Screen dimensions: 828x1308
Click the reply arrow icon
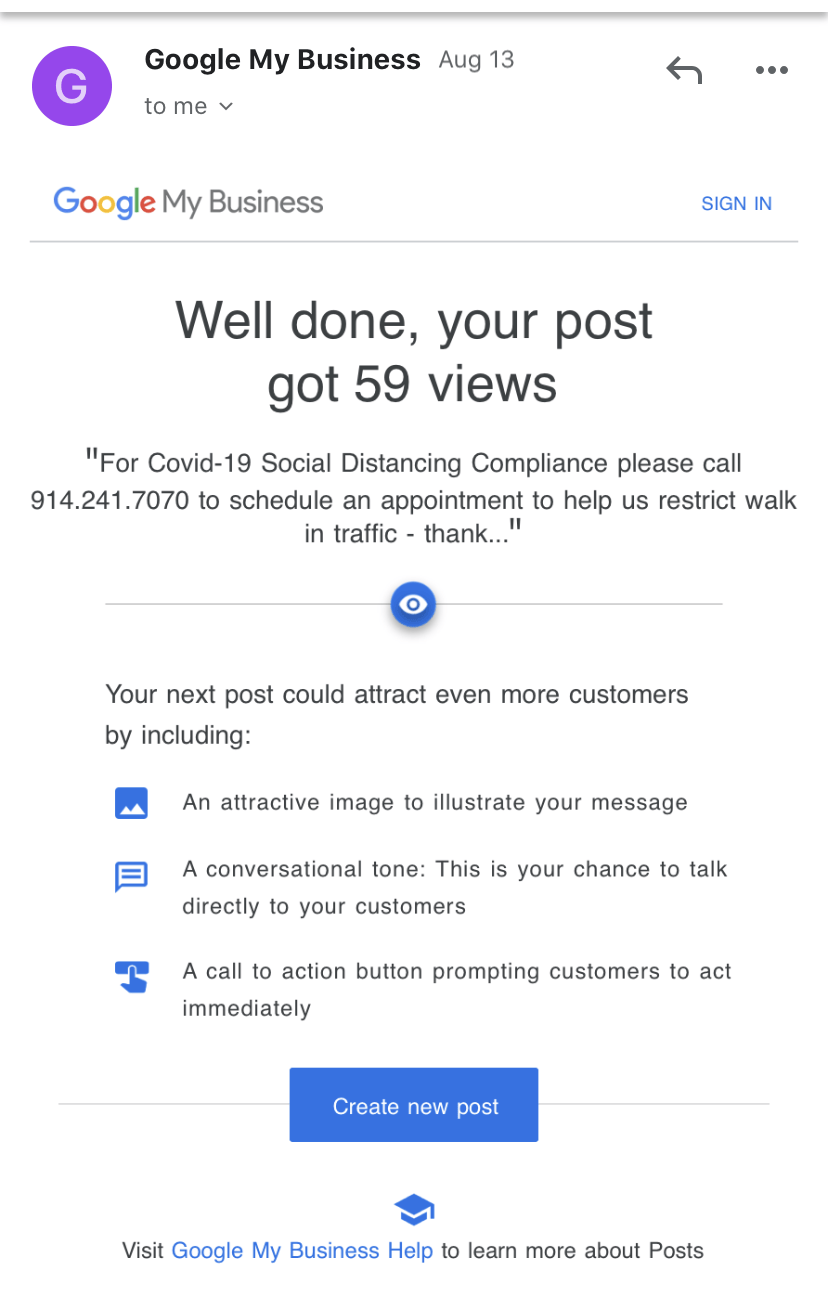click(685, 70)
